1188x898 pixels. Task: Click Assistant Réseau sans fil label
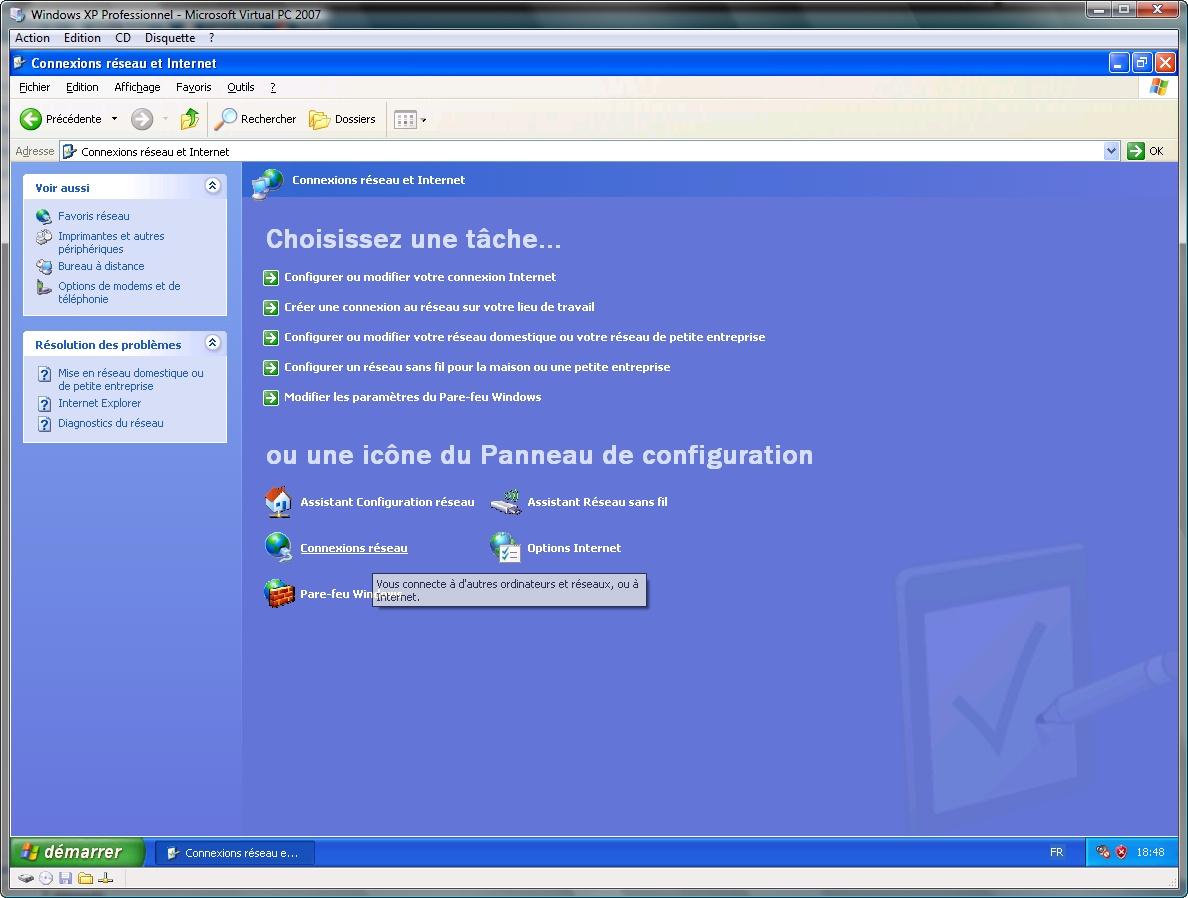(597, 502)
